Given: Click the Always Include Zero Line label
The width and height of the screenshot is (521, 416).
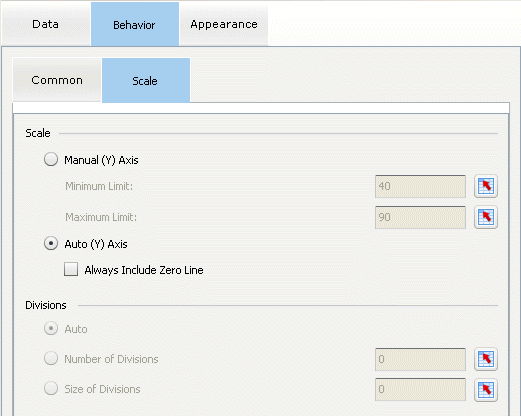Looking at the screenshot, I should click(144, 270).
